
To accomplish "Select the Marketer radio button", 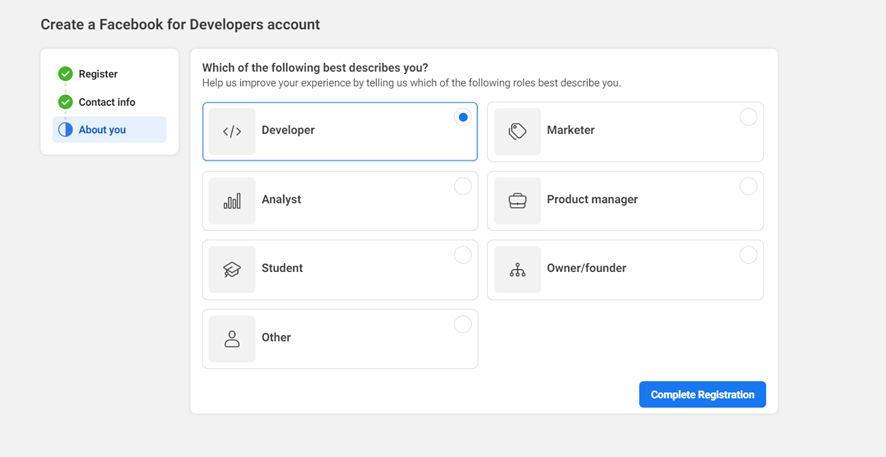I will (x=748, y=117).
